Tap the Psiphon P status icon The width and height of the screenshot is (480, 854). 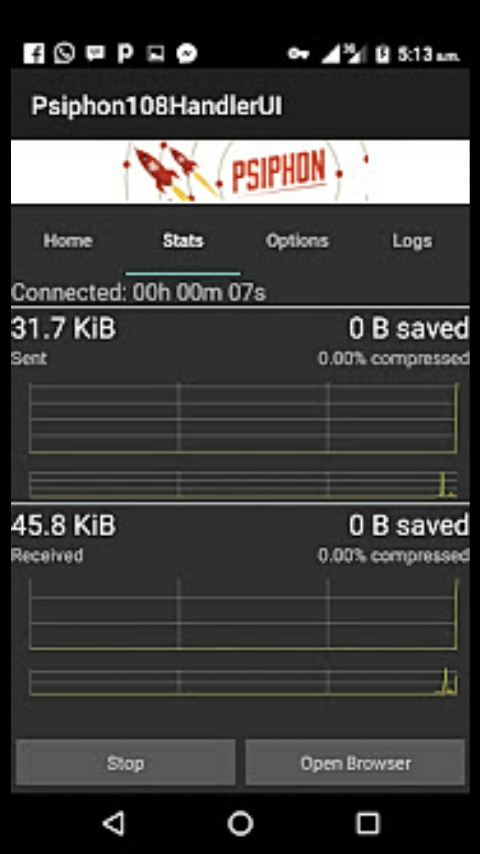pos(125,53)
